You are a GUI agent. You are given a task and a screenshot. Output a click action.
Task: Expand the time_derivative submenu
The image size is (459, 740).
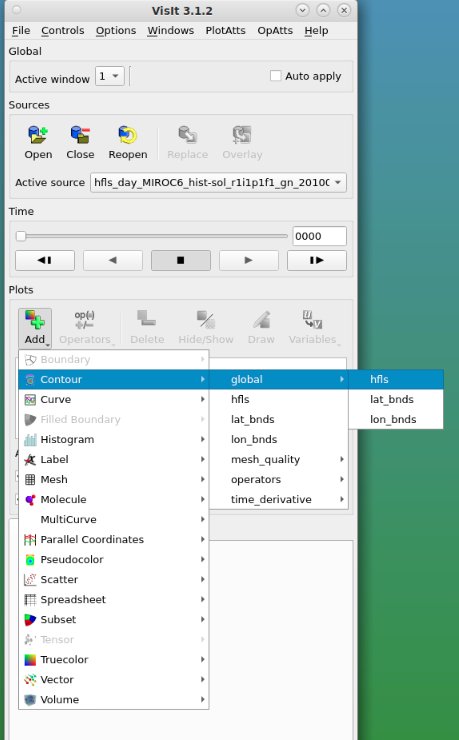(278, 499)
